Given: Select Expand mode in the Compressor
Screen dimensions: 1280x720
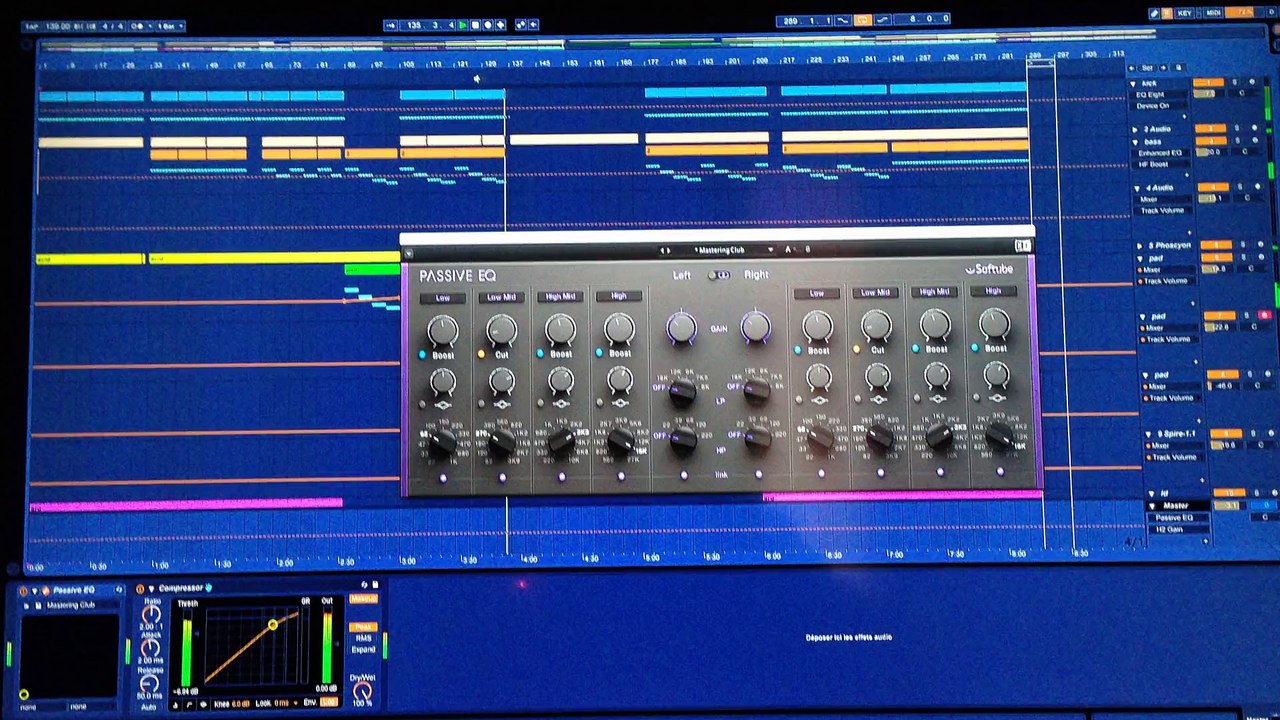Looking at the screenshot, I should pos(362,649).
